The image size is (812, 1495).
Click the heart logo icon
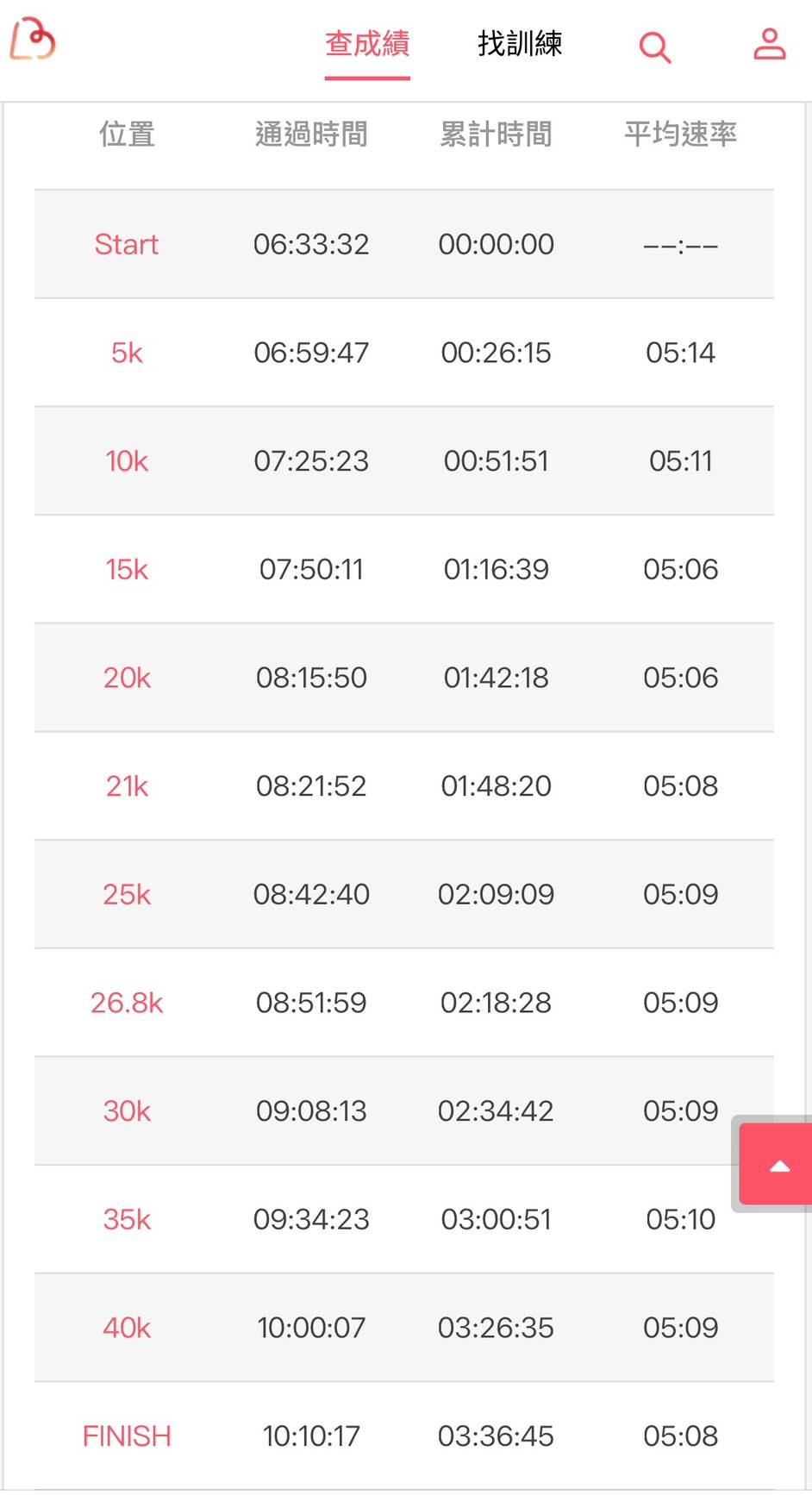coord(33,40)
